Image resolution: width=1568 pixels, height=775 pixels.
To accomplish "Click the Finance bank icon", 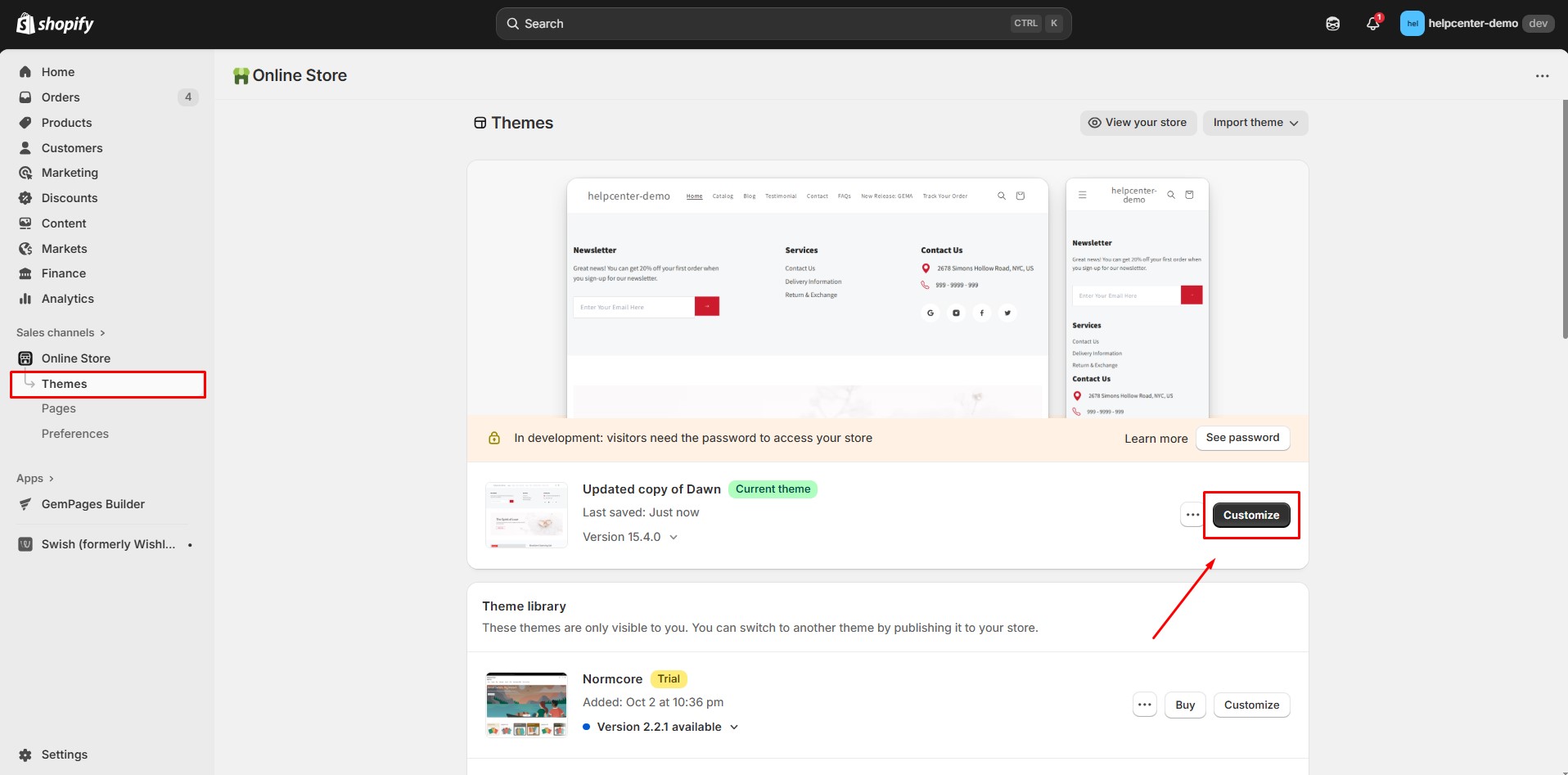I will pos(25,273).
